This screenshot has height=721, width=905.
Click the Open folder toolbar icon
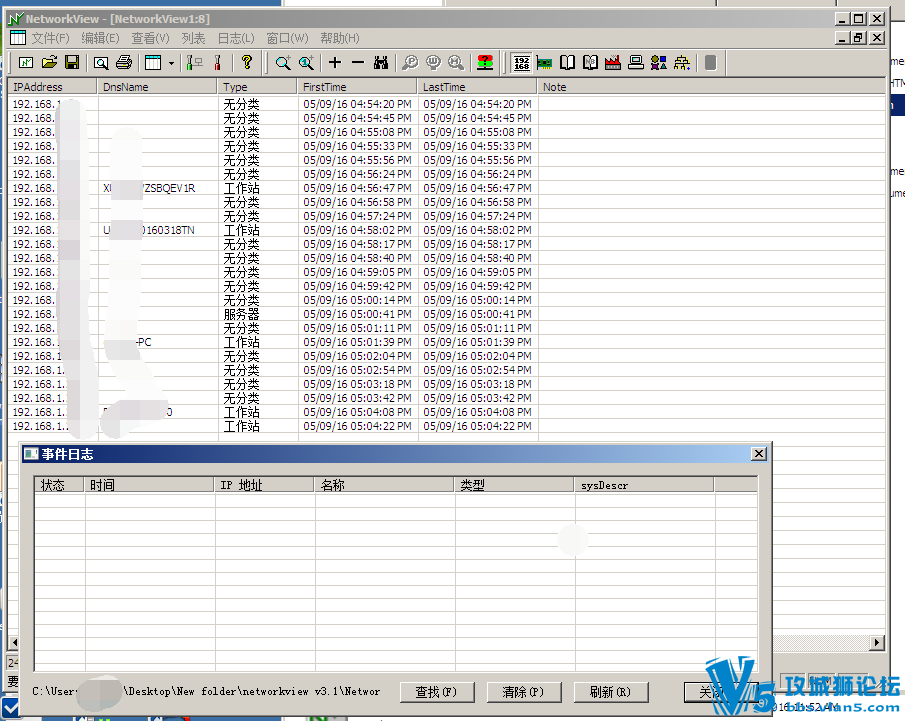pos(49,62)
